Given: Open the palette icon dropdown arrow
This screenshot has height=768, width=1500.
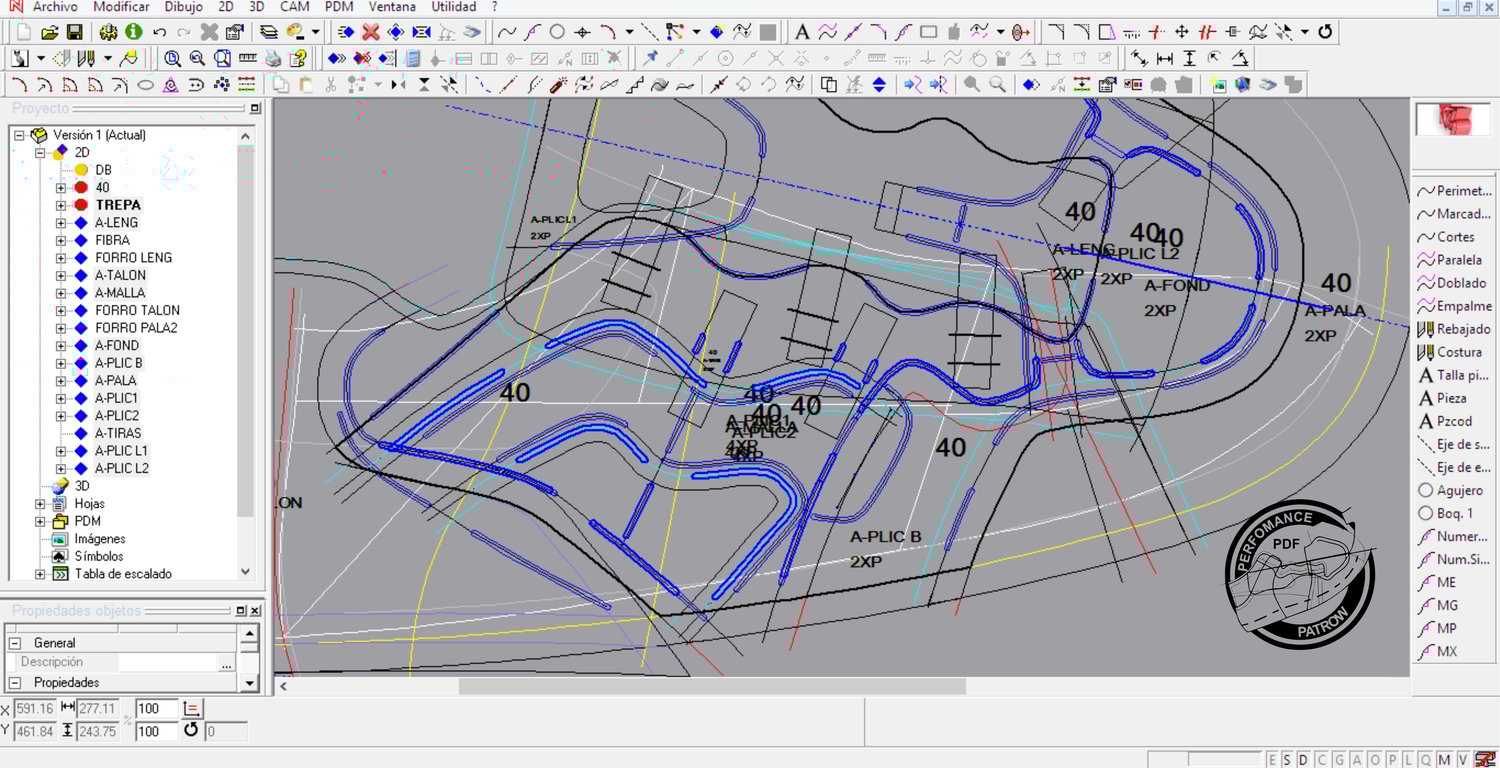Looking at the screenshot, I should (x=315, y=32).
